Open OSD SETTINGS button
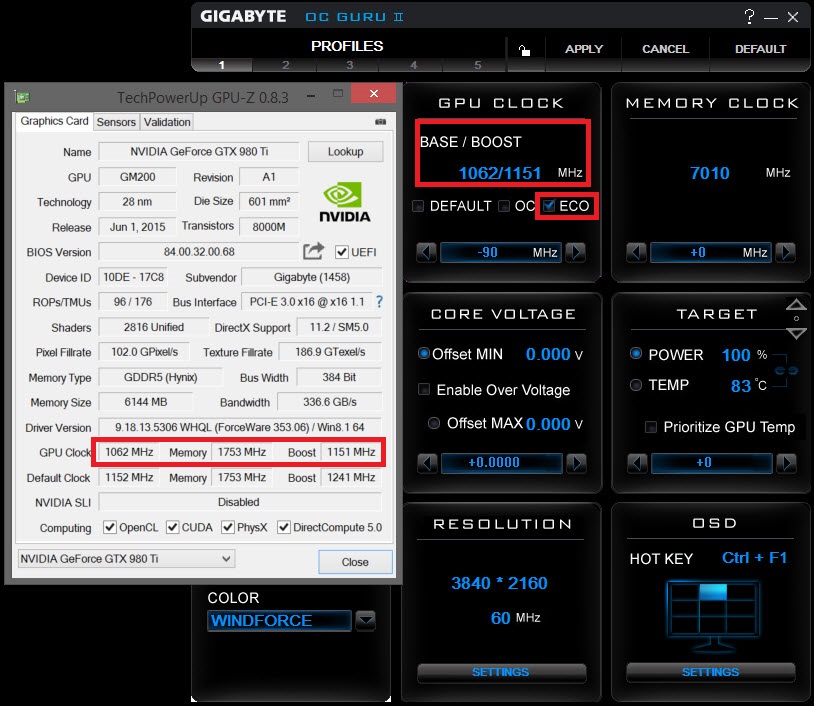This screenshot has width=814, height=706. click(x=710, y=672)
